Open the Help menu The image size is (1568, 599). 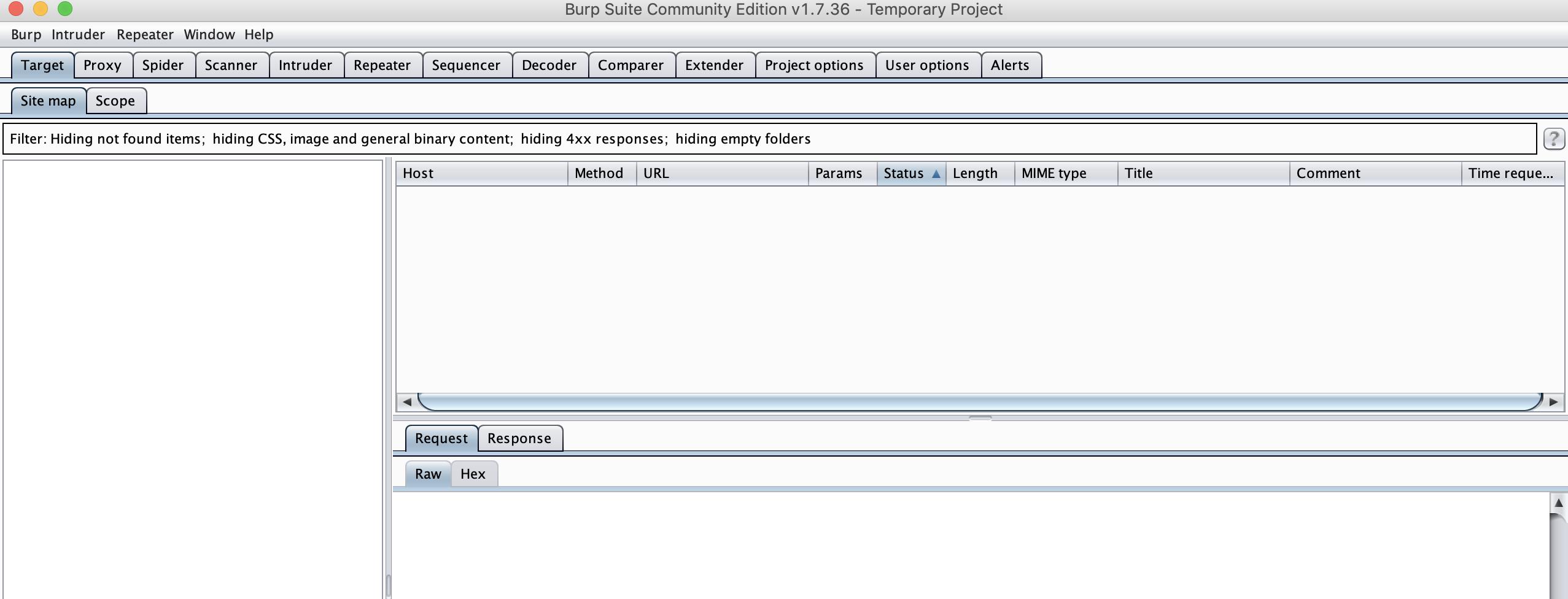[x=259, y=34]
